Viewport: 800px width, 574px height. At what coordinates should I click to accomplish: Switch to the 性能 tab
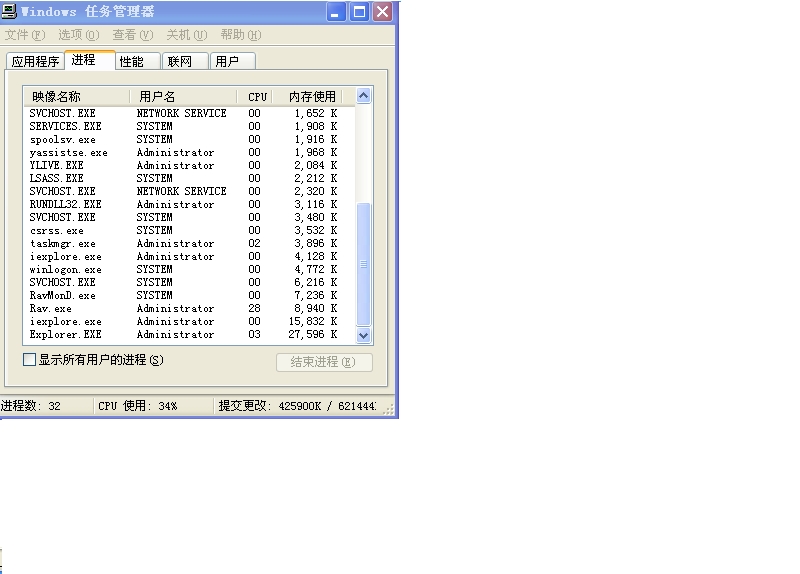click(138, 61)
